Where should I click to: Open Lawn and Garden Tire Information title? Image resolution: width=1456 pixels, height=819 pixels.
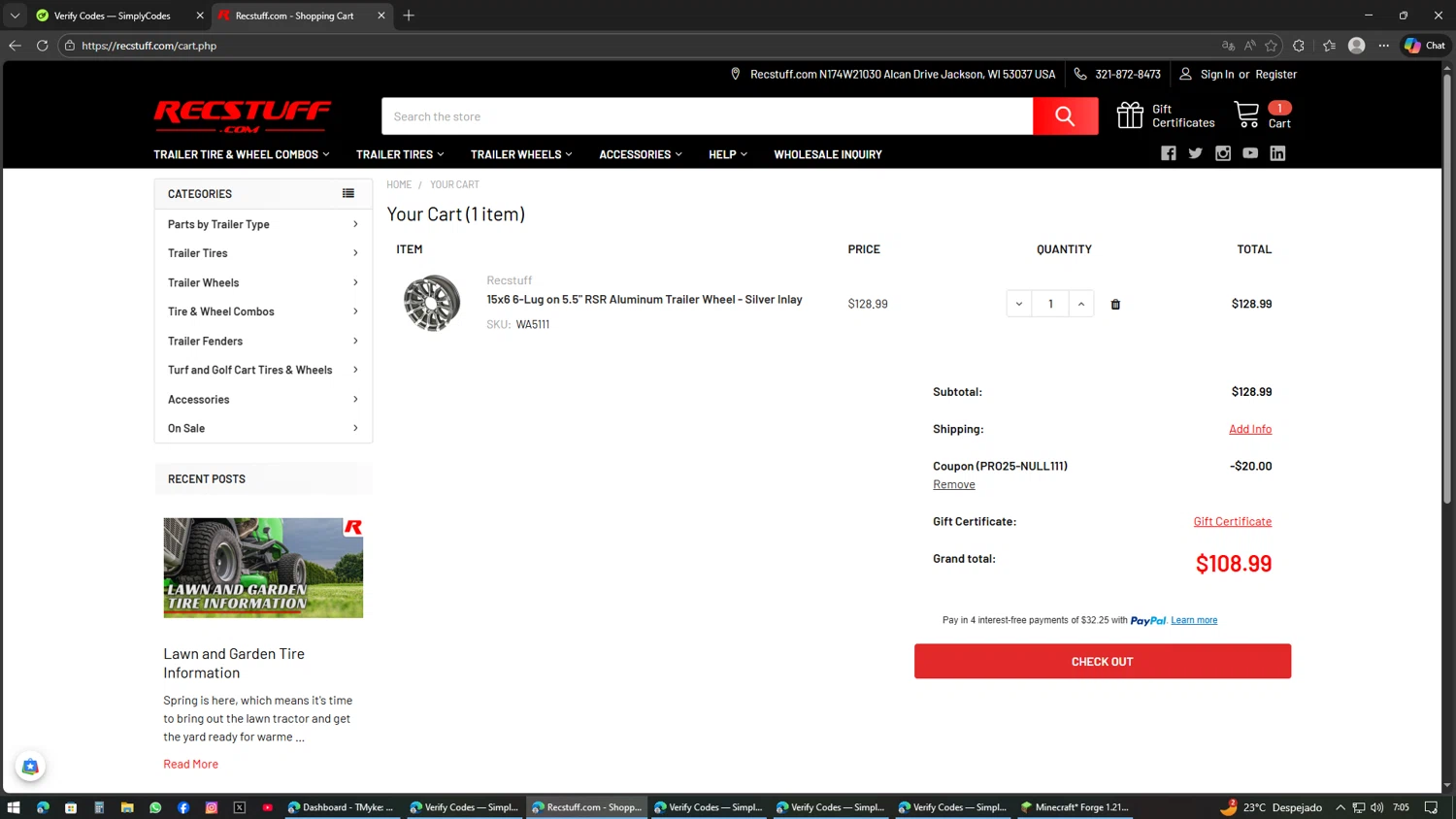click(x=234, y=663)
